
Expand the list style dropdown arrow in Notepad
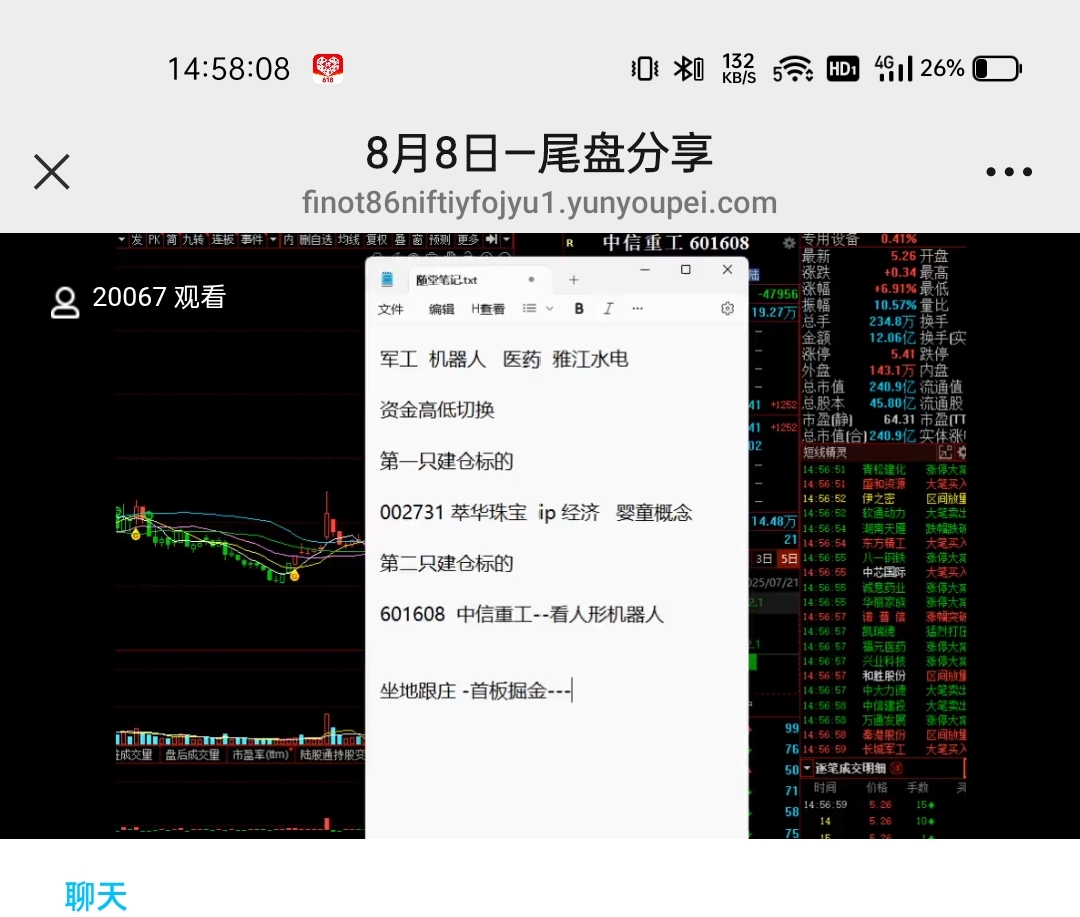(x=550, y=309)
